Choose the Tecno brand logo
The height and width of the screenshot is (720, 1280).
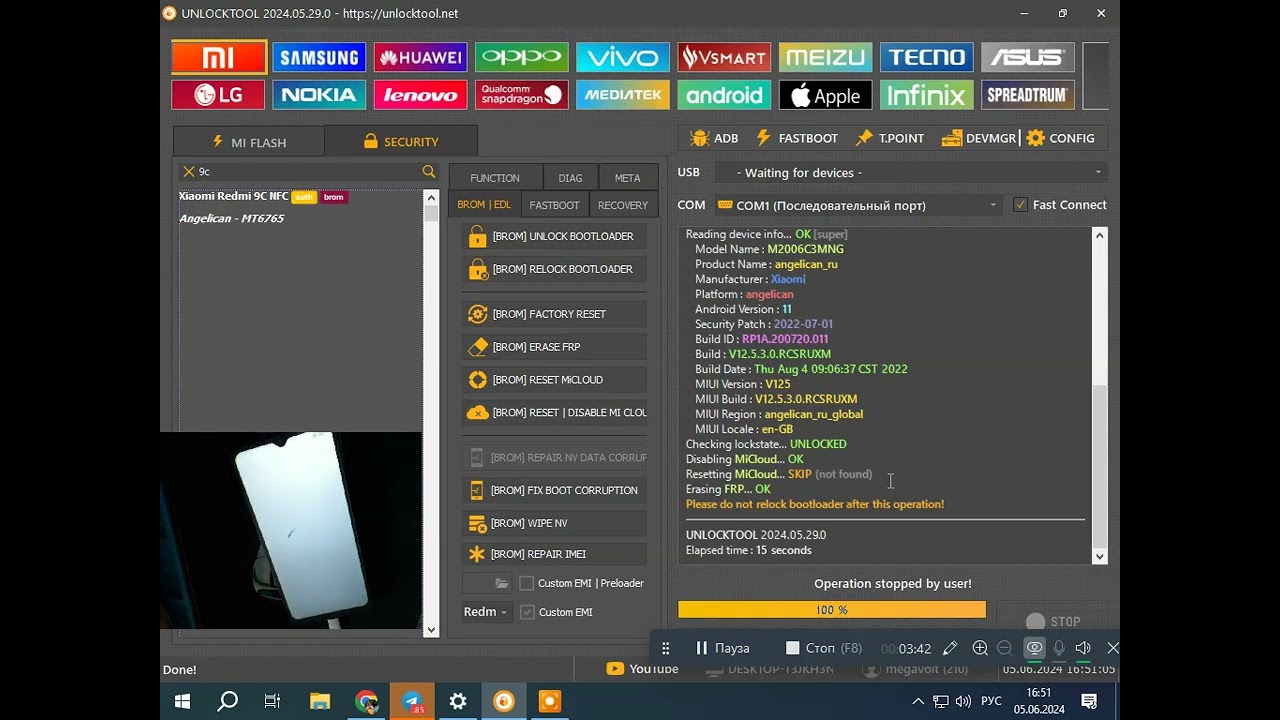click(x=927, y=57)
